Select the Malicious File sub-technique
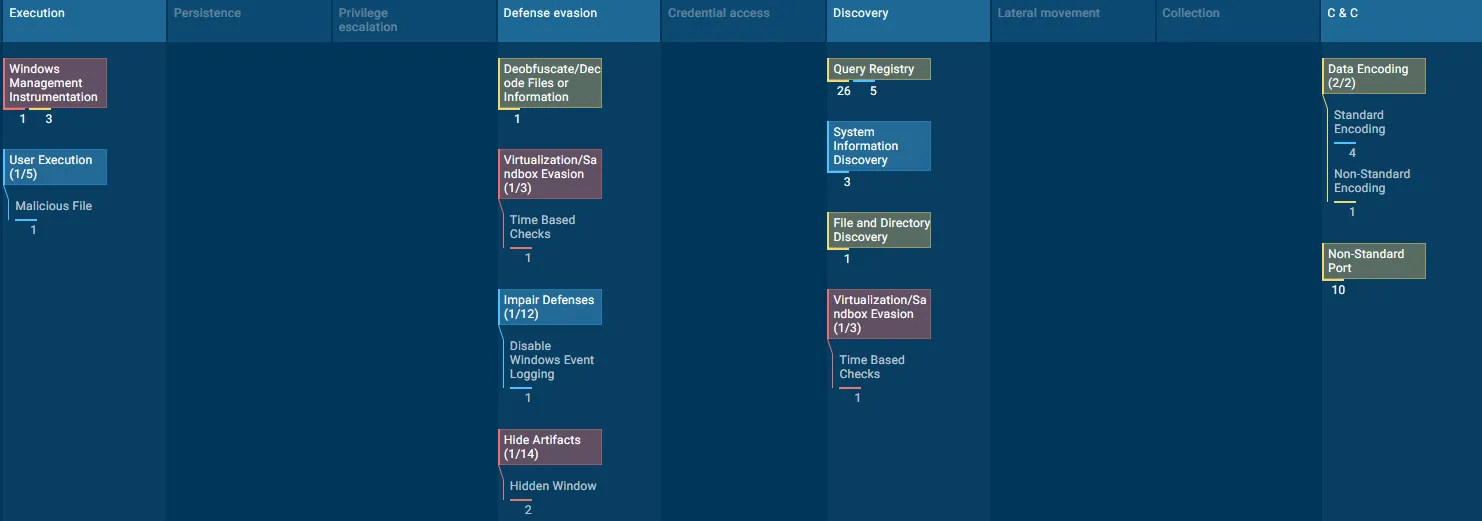Viewport: 1482px width, 521px height. tap(54, 206)
